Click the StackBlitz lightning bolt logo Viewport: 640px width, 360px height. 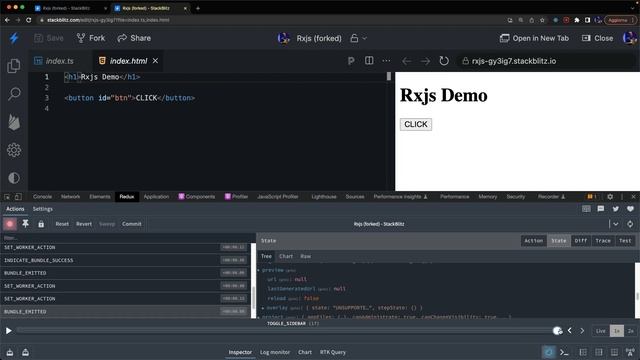(14, 38)
